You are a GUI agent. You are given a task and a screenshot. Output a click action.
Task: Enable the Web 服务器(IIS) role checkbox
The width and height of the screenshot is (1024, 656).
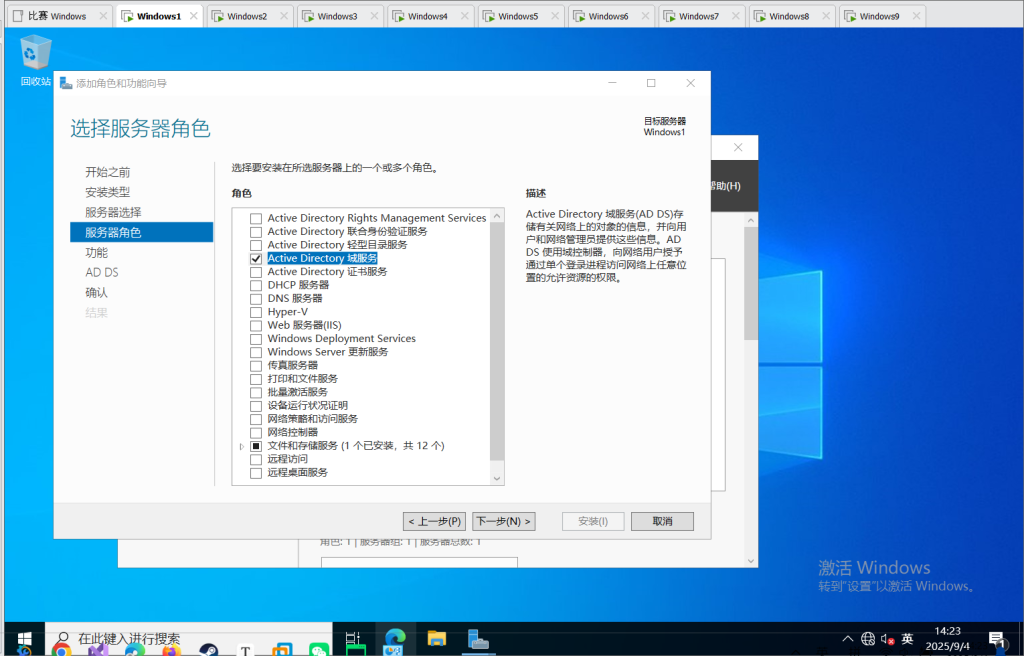(x=256, y=325)
